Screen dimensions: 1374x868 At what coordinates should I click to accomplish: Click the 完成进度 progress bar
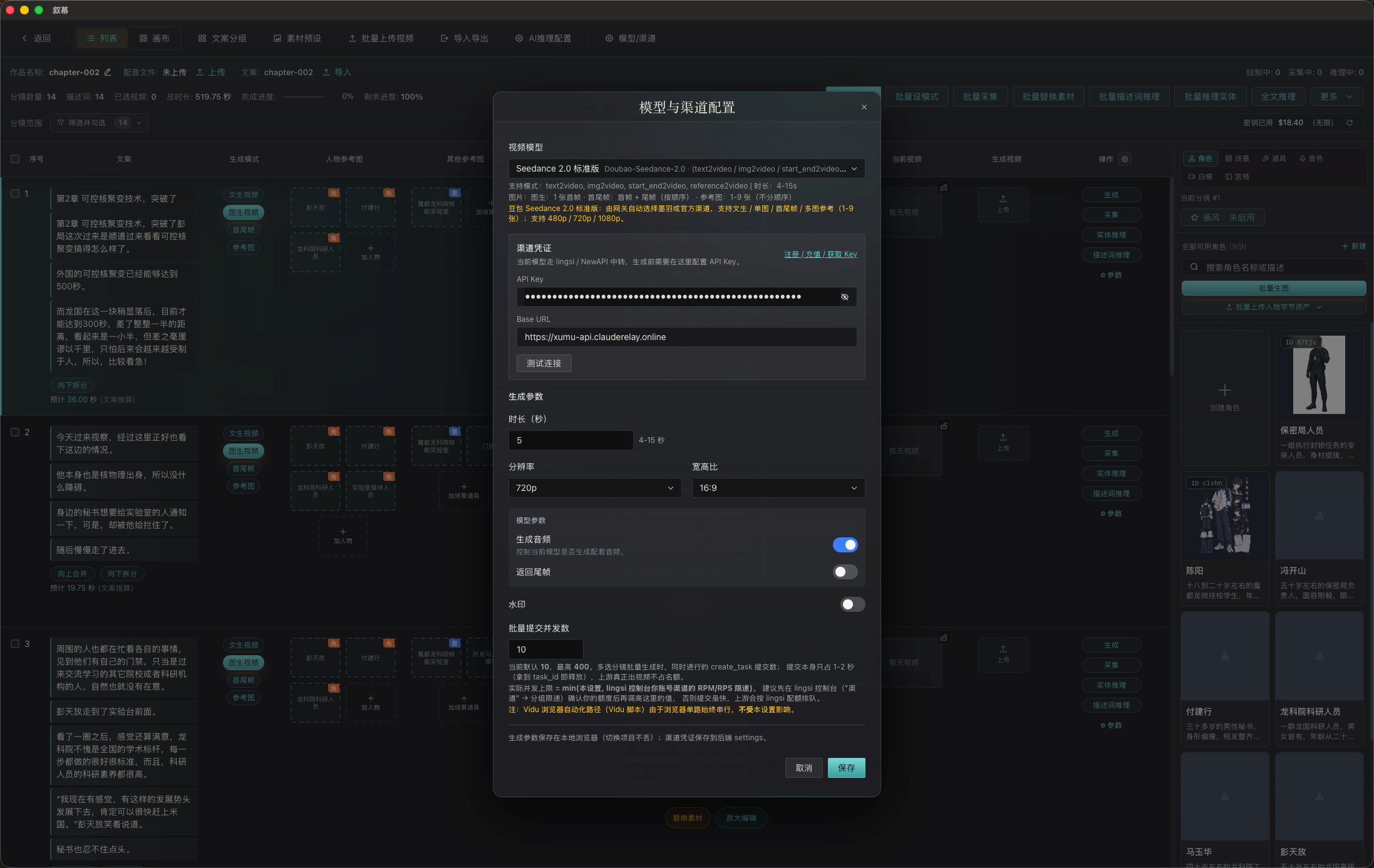click(x=304, y=96)
